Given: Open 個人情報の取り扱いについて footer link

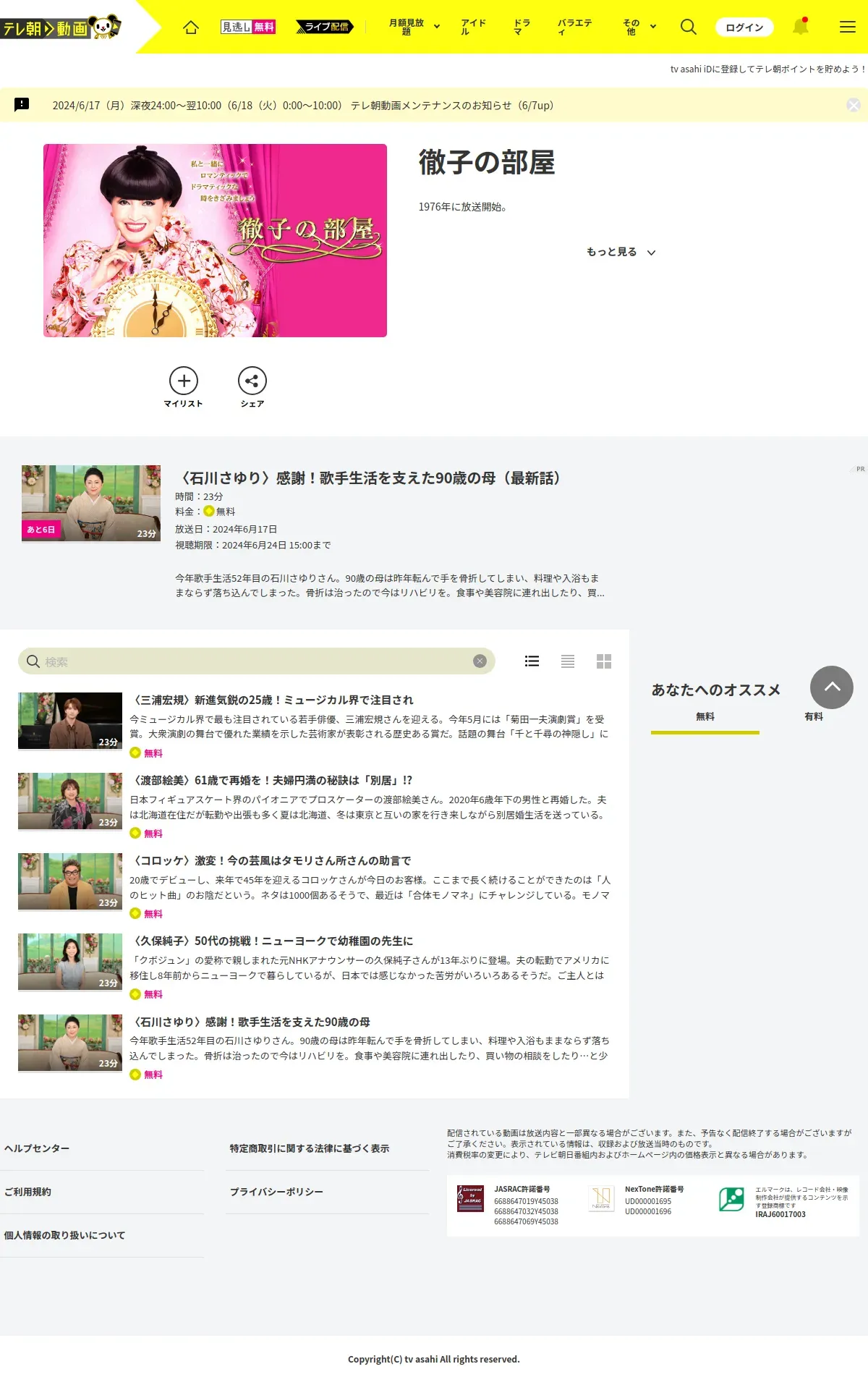Looking at the screenshot, I should point(64,1235).
